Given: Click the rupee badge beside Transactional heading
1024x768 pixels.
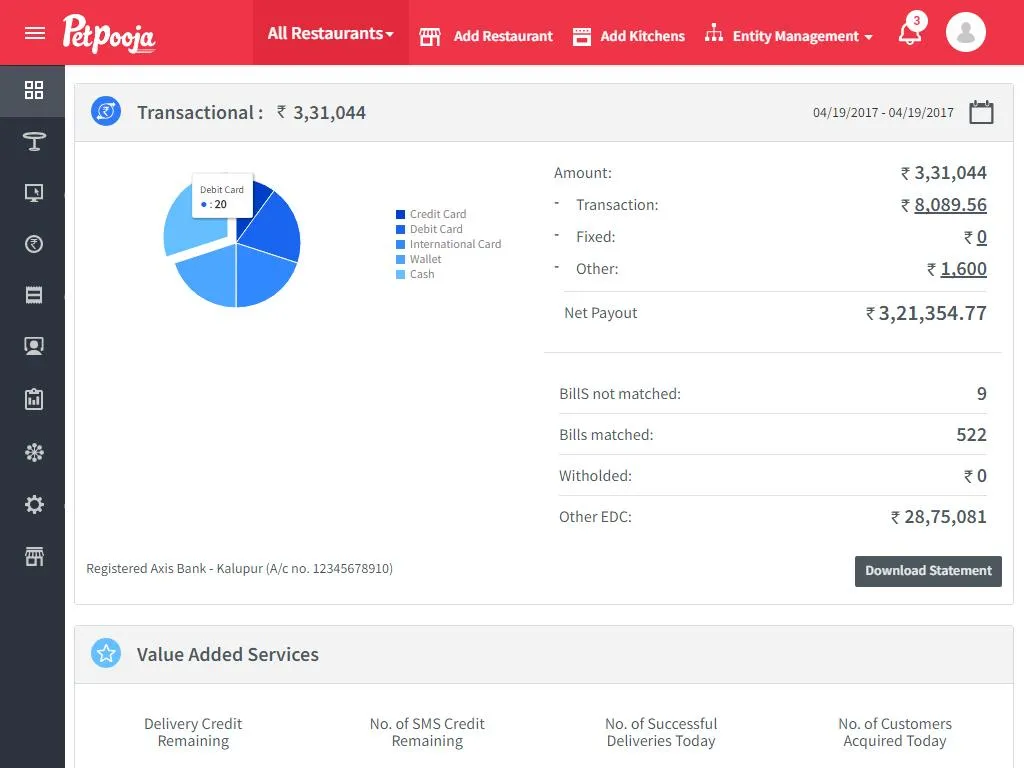Looking at the screenshot, I should click(x=105, y=111).
